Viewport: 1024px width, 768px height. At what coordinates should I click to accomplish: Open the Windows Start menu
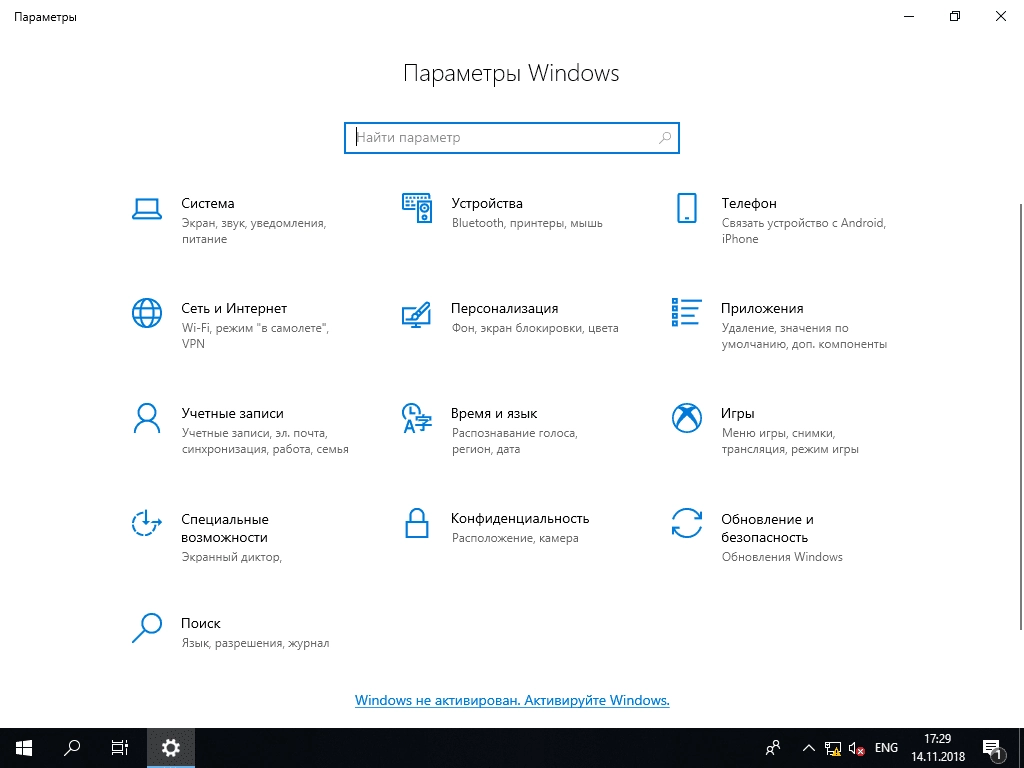click(24, 748)
